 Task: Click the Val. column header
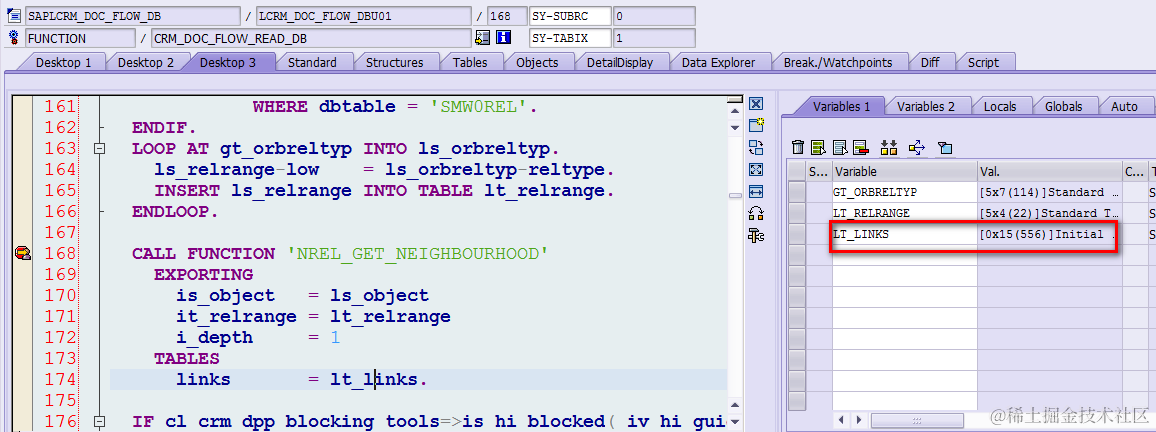1050,172
